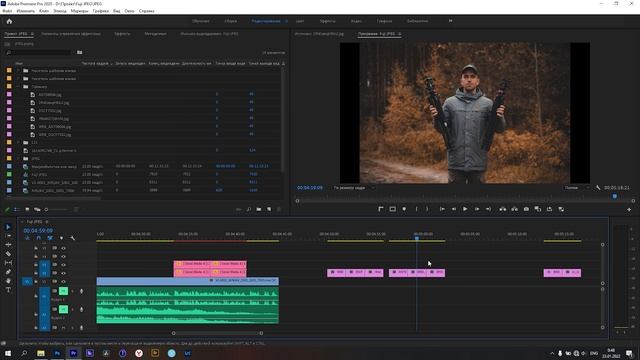
Task: Toggle nest sequences insert mode icon
Action: [x=27, y=238]
